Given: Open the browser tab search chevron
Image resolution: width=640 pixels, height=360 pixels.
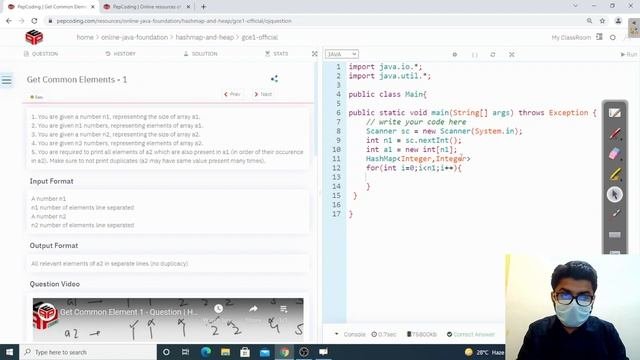Looking at the screenshot, I should click(576, 6).
